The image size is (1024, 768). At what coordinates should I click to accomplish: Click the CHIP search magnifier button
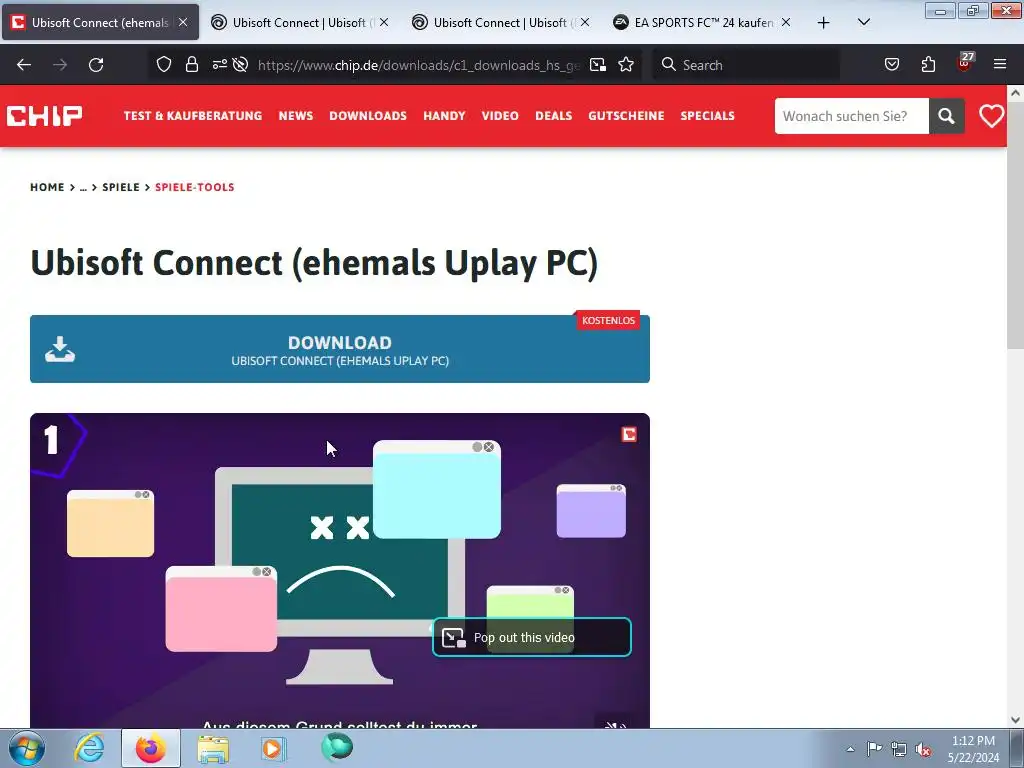pos(946,116)
